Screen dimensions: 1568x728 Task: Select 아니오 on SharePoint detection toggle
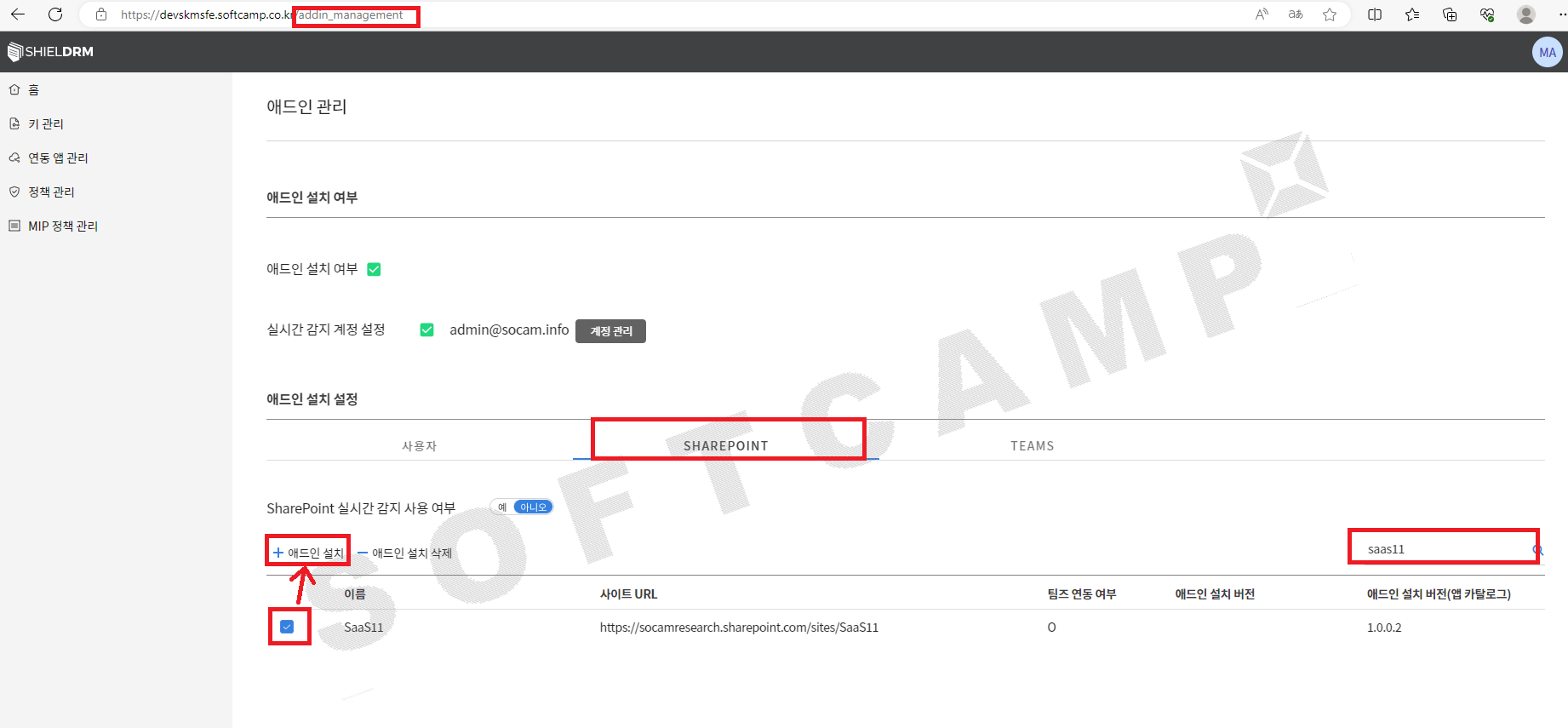[x=534, y=507]
